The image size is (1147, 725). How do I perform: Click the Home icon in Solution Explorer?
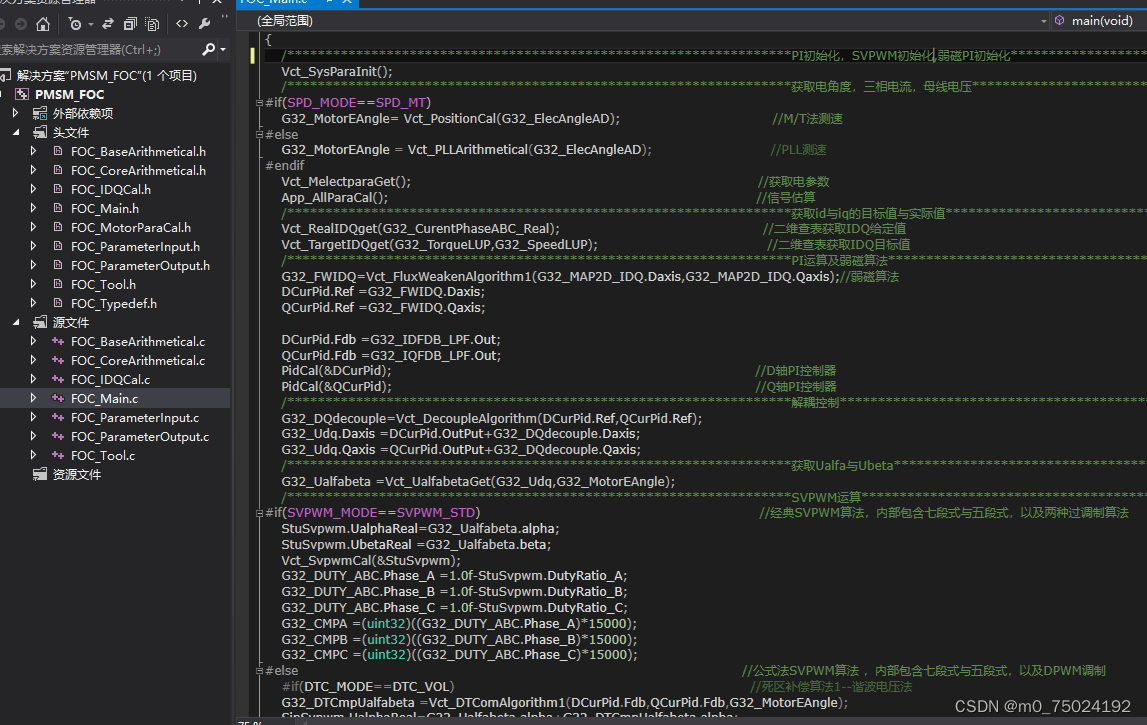(x=42, y=23)
